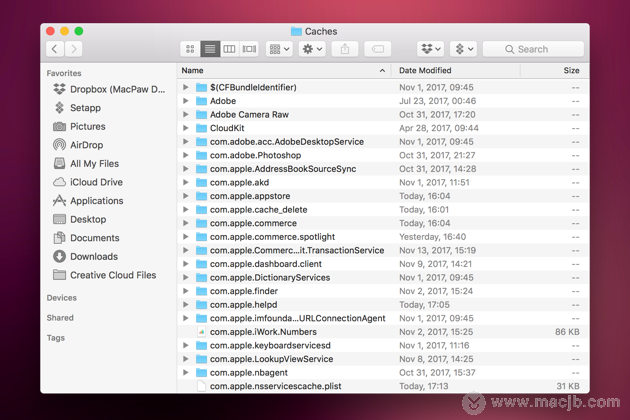Open the Action gear dropdown menu
The image size is (630, 420).
(x=312, y=49)
